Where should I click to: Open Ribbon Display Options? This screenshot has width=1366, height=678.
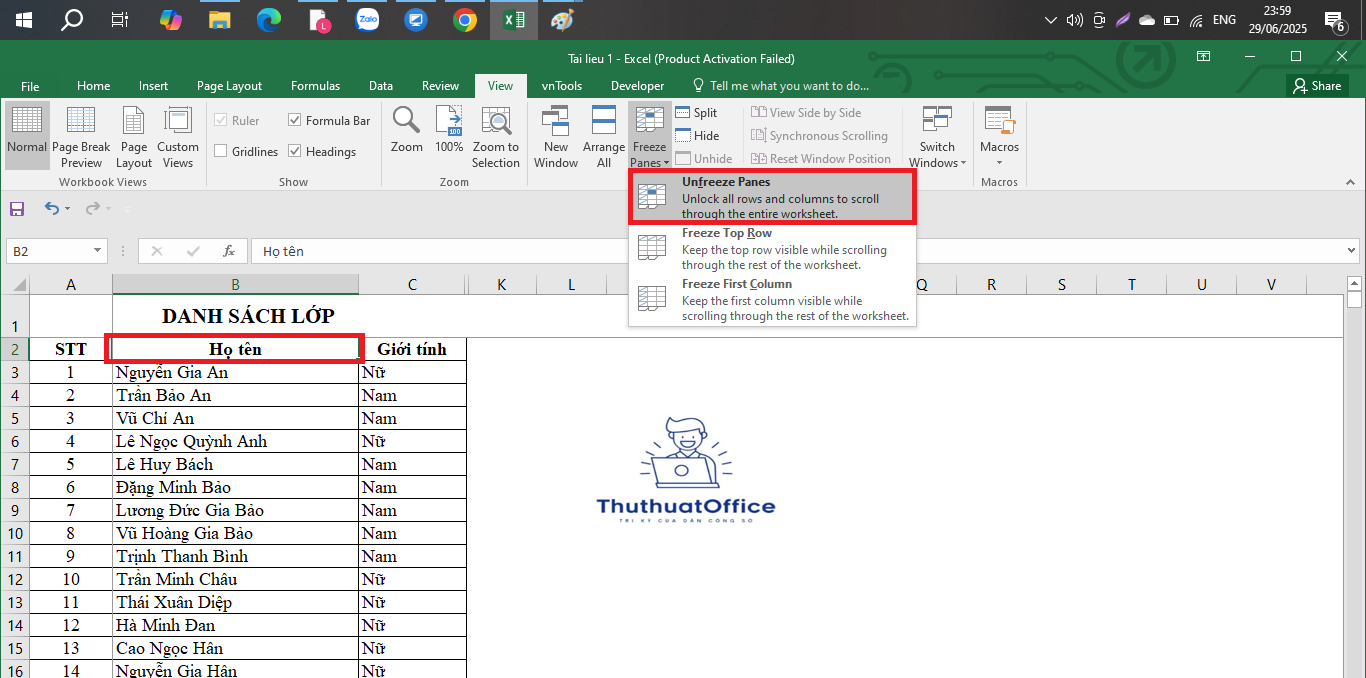[1203, 56]
